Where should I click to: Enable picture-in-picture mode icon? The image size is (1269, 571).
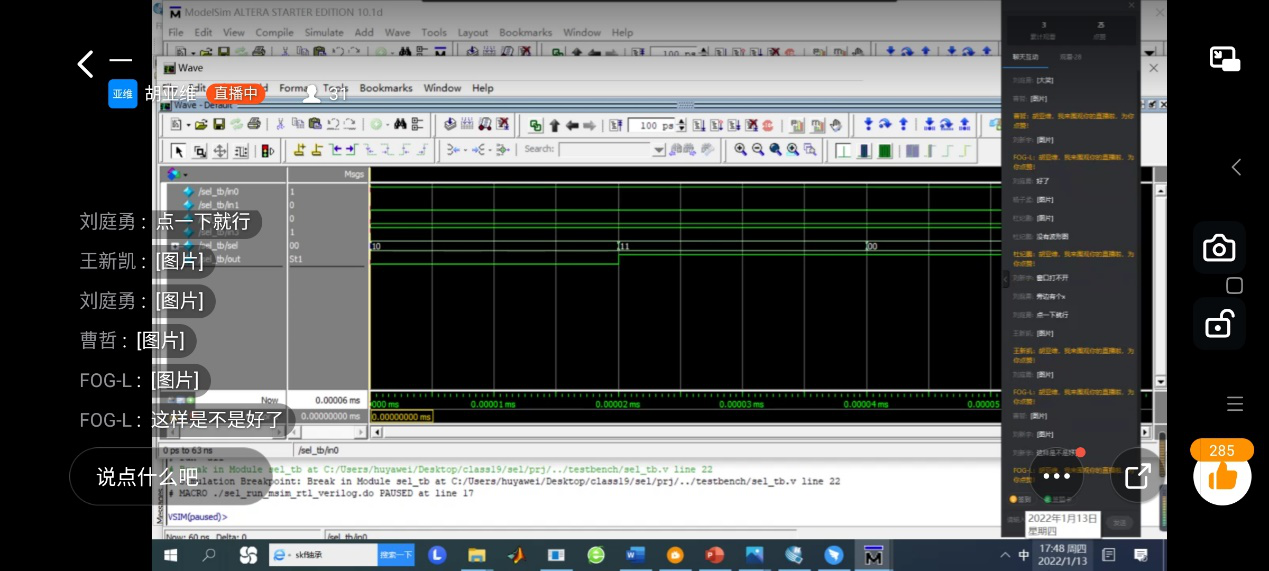click(x=1224, y=59)
